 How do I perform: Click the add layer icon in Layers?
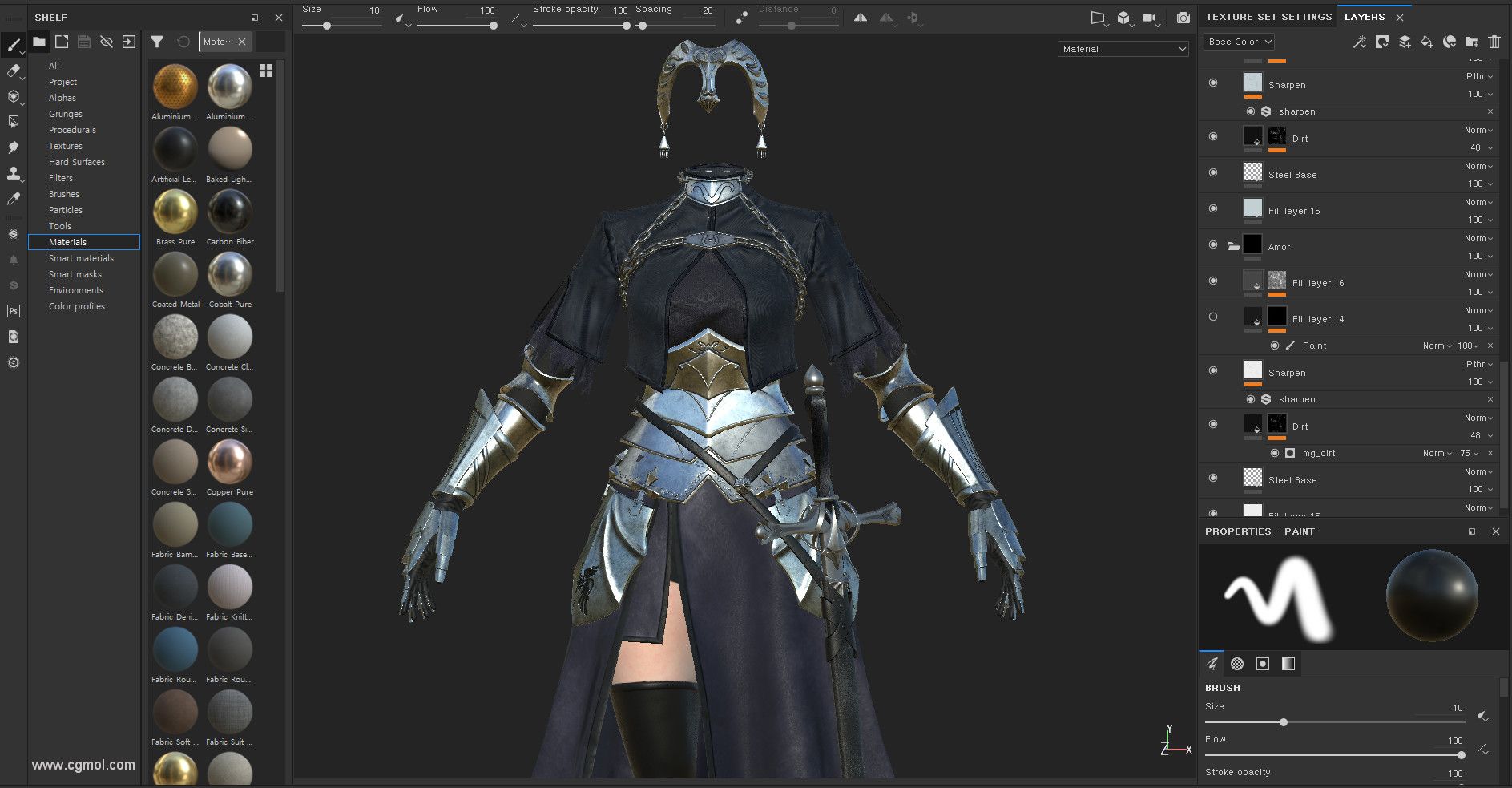1405,42
